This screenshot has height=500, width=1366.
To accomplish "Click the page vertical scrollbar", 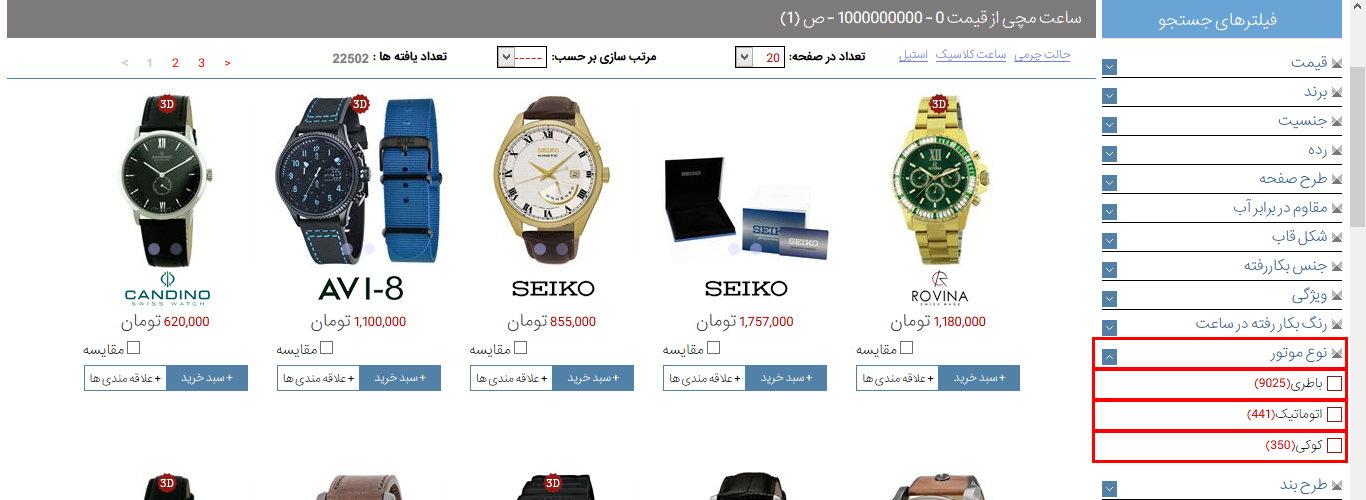I will pyautogui.click(x=1357, y=250).
